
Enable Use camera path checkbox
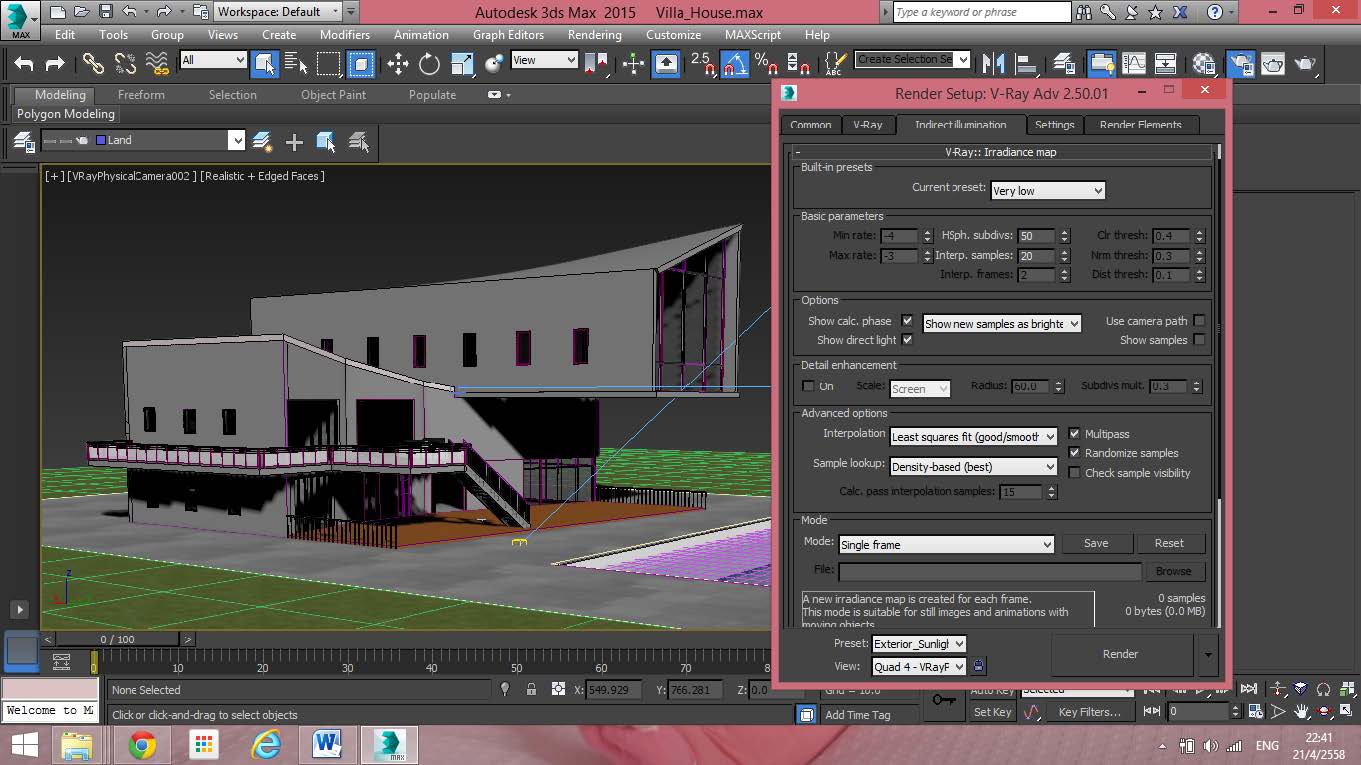pyautogui.click(x=1199, y=321)
